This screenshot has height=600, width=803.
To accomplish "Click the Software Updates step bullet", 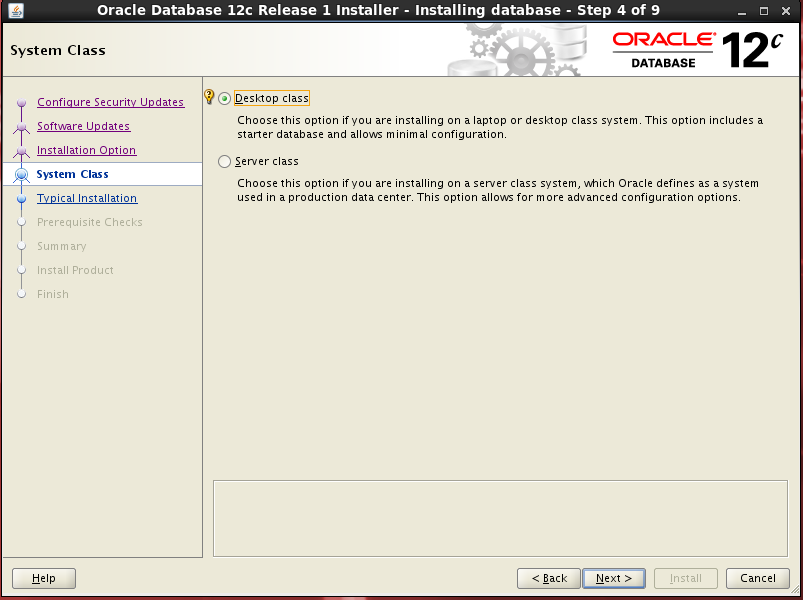I will [x=22, y=126].
